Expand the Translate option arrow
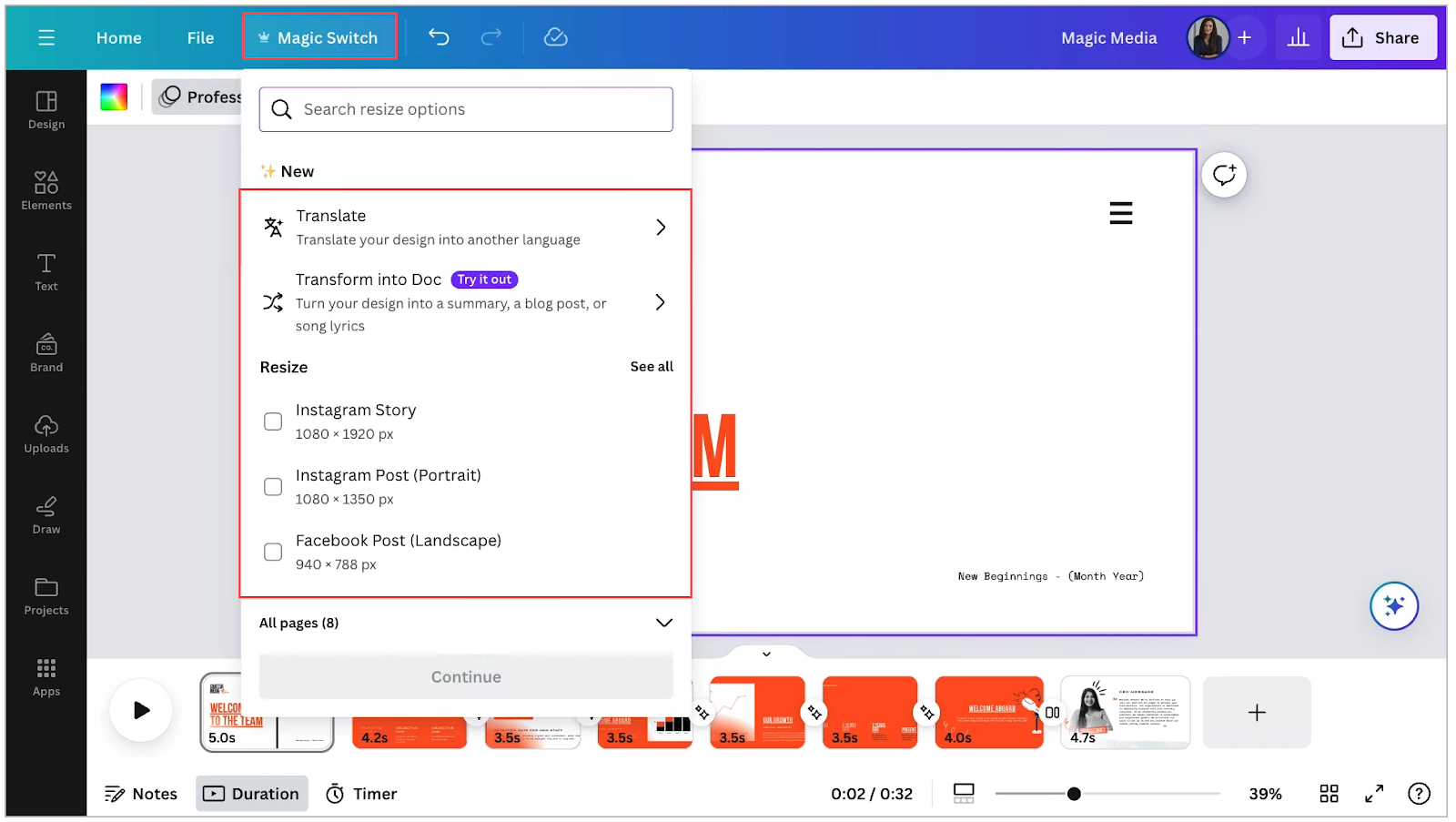 (x=661, y=228)
